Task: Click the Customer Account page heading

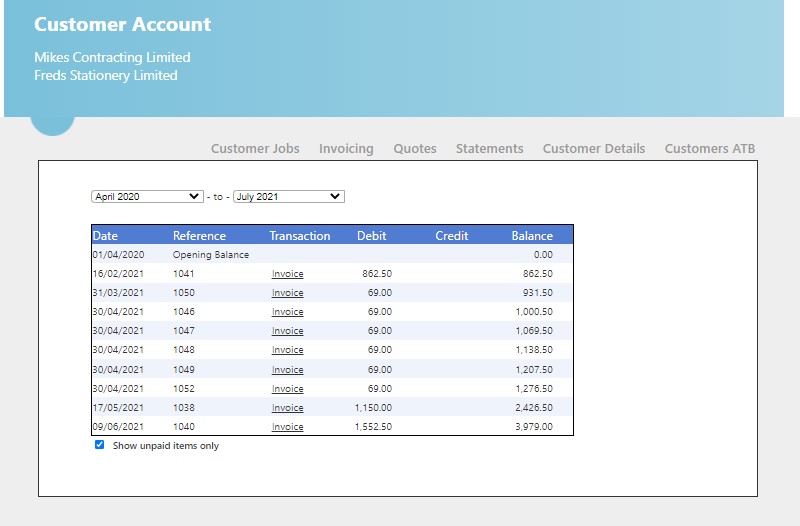Action: (x=122, y=24)
